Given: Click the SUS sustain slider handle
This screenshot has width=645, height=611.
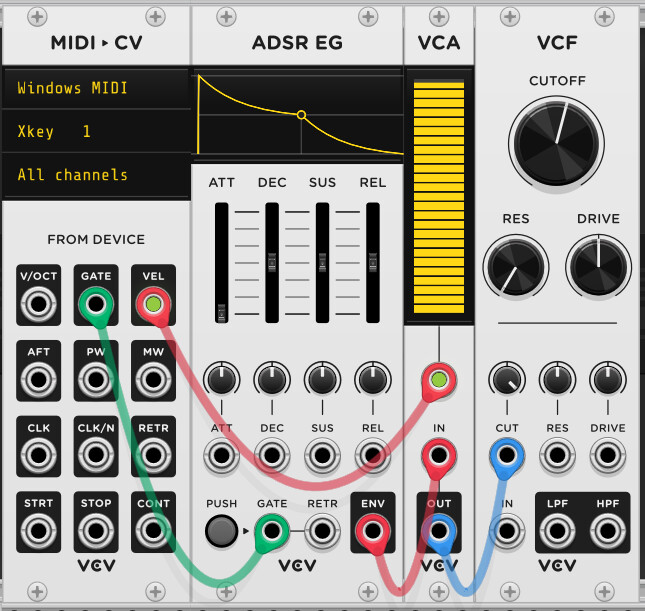Looking at the screenshot, I should (322, 262).
